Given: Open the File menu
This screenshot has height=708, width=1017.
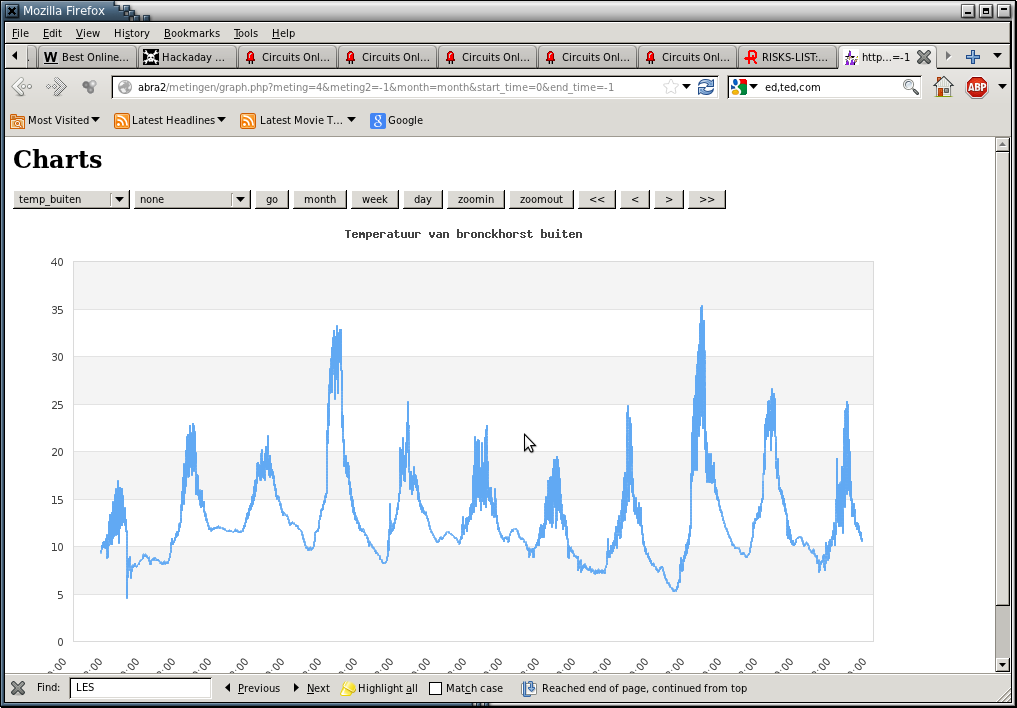Looking at the screenshot, I should (x=20, y=33).
